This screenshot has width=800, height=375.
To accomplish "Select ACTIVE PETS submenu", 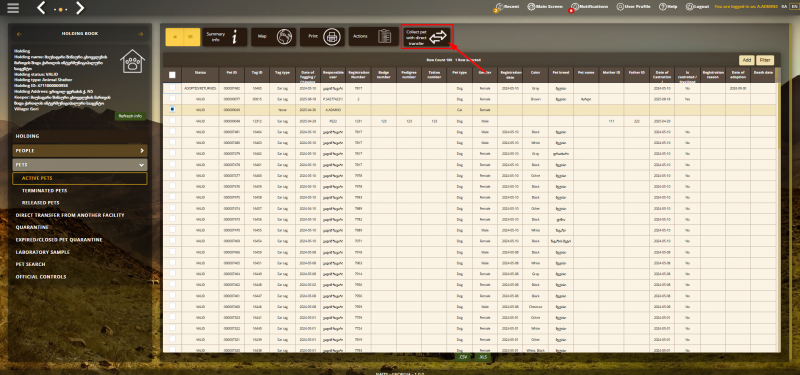I will [x=80, y=178].
